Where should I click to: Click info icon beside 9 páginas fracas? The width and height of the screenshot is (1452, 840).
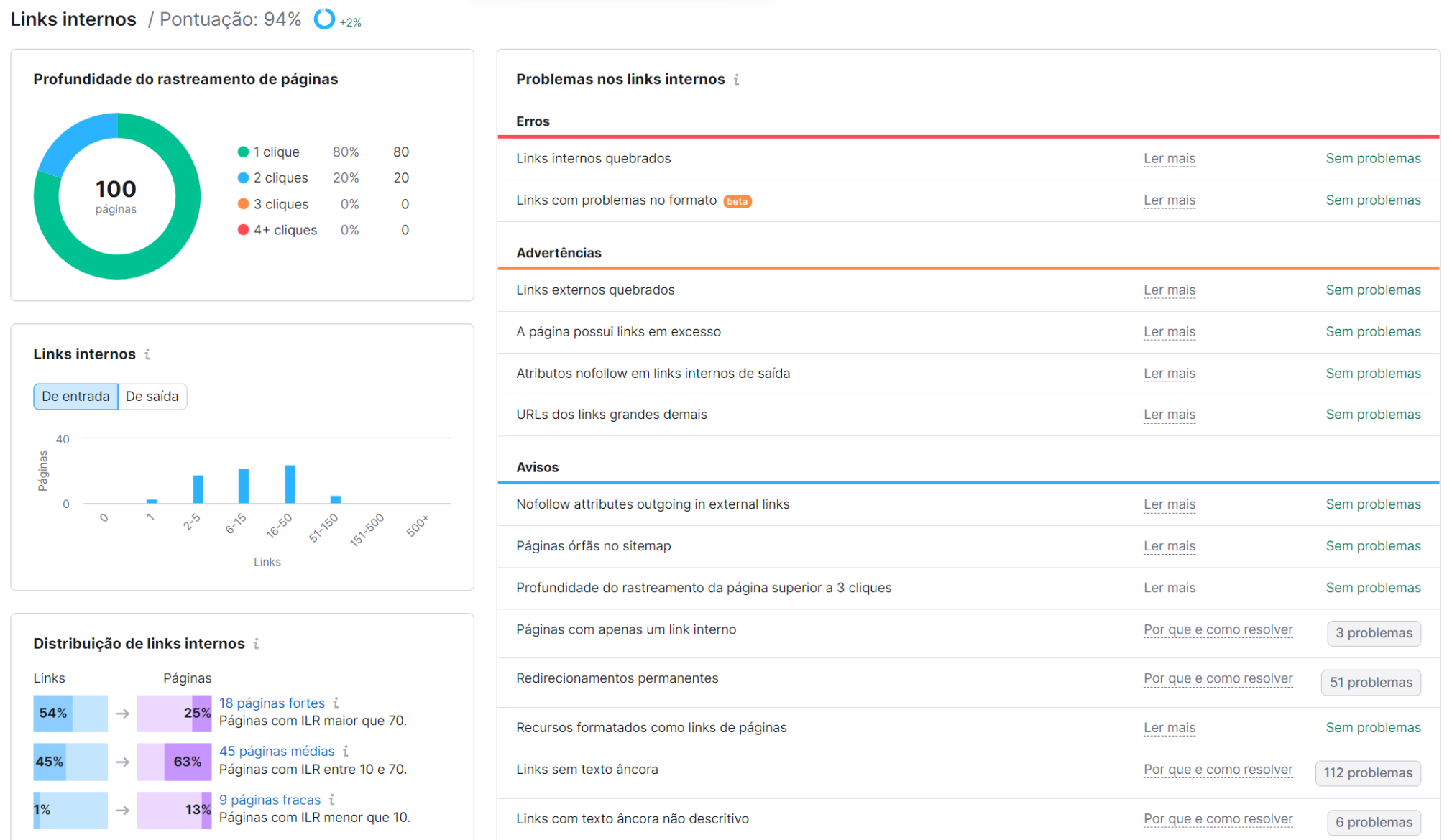pos(332,800)
